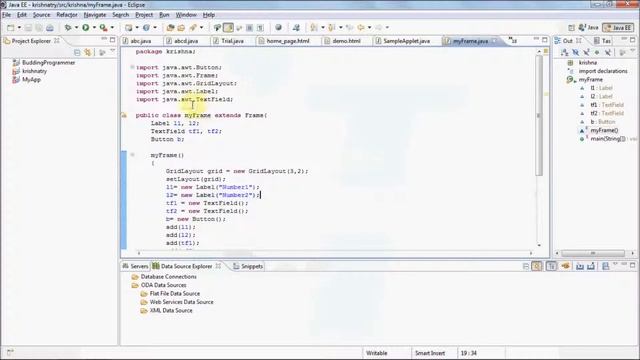Sort Outline members alphabetically
Image resolution: width=640 pixels, height=360 pixels.
tap(564, 52)
